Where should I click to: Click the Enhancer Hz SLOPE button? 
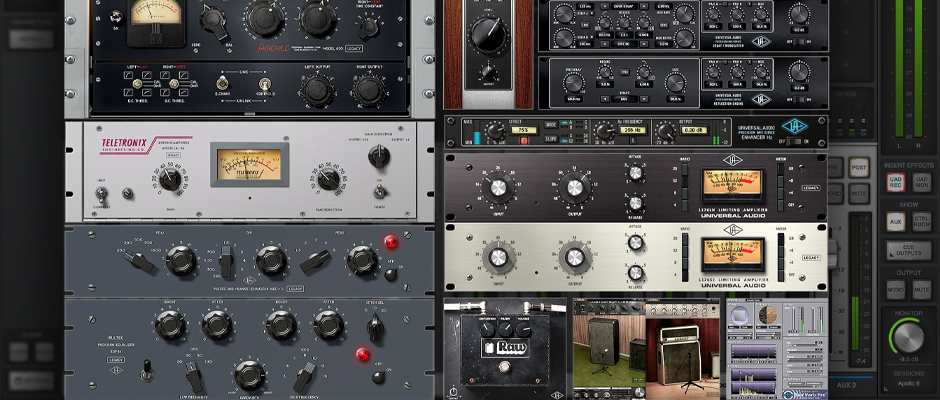click(x=551, y=139)
